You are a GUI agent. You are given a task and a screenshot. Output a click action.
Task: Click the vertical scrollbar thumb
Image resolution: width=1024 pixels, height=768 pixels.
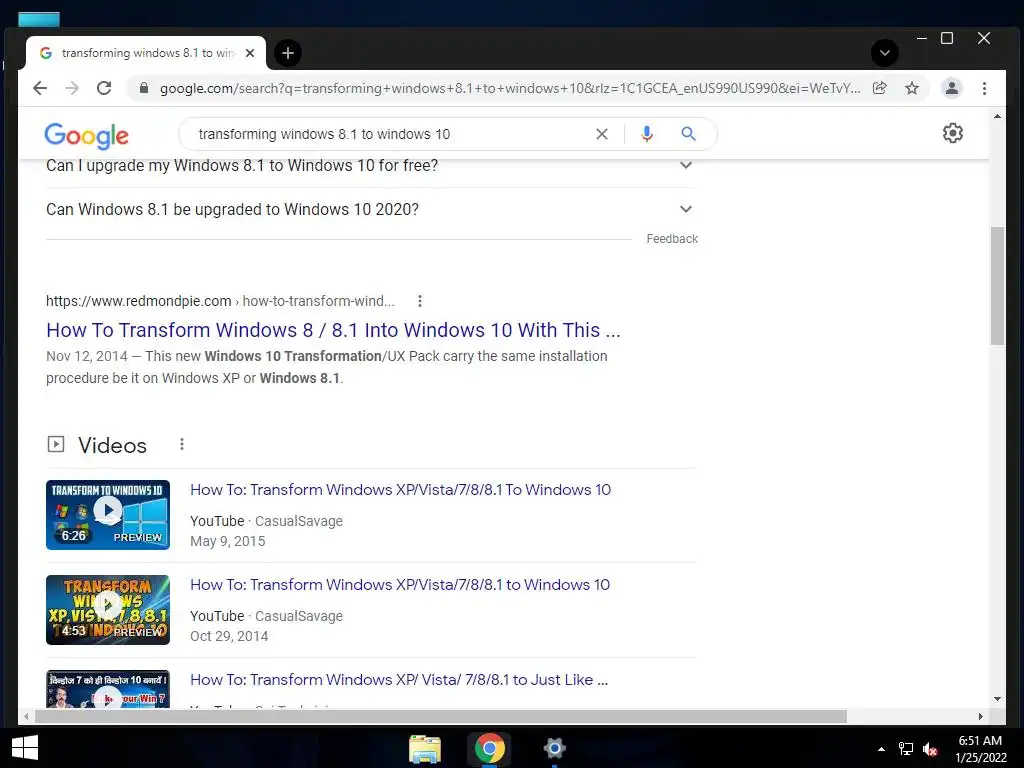(x=997, y=285)
